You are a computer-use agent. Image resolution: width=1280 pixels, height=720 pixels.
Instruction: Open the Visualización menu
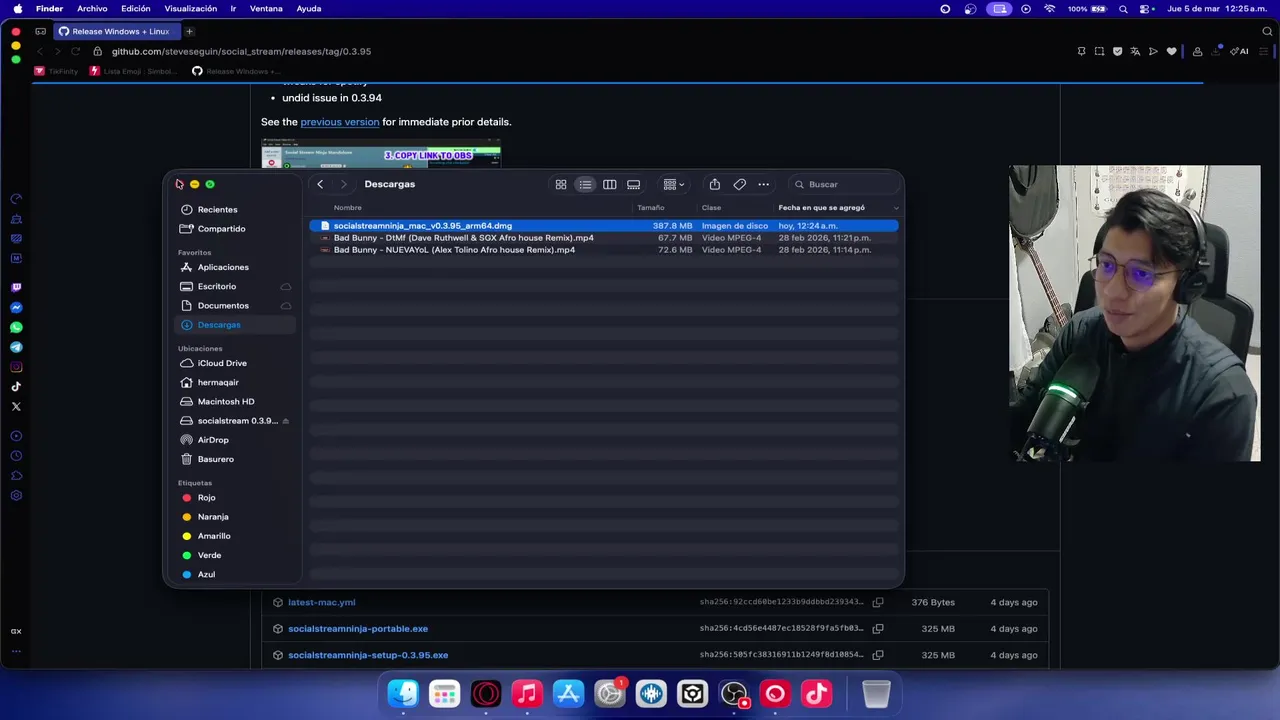(x=190, y=9)
